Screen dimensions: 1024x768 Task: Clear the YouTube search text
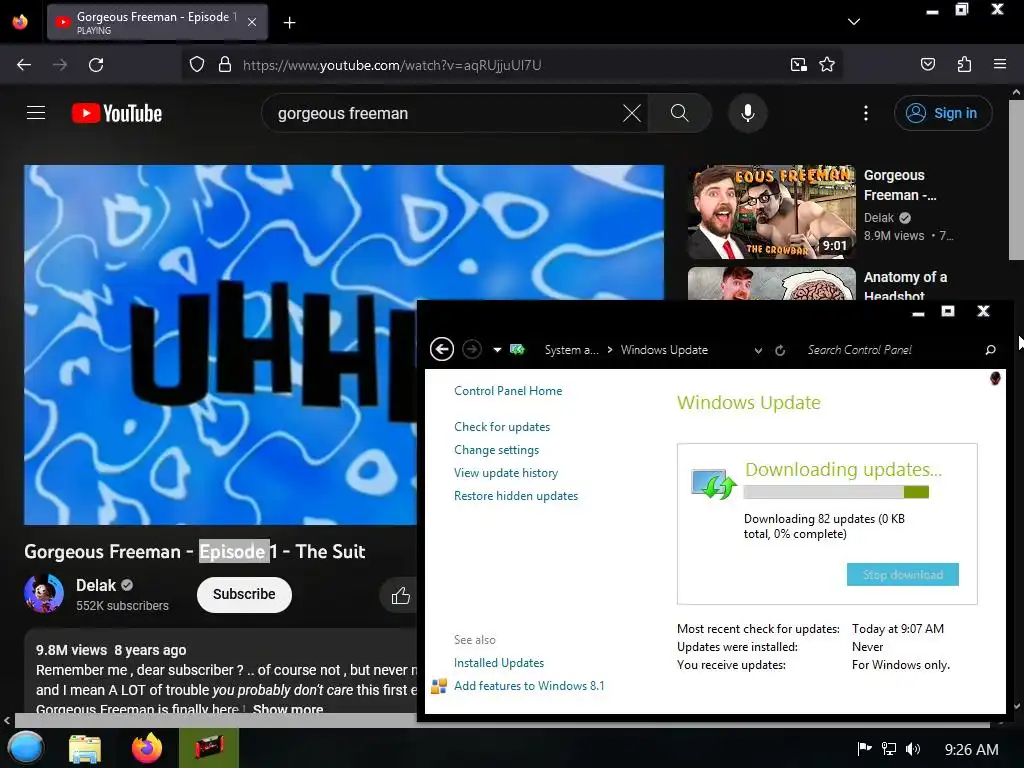[x=632, y=113]
